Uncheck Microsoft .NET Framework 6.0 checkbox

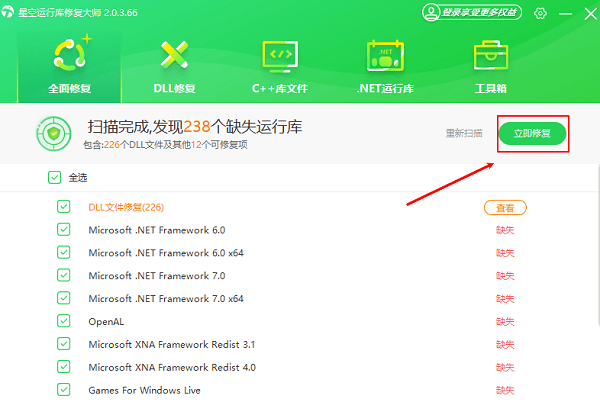point(64,229)
